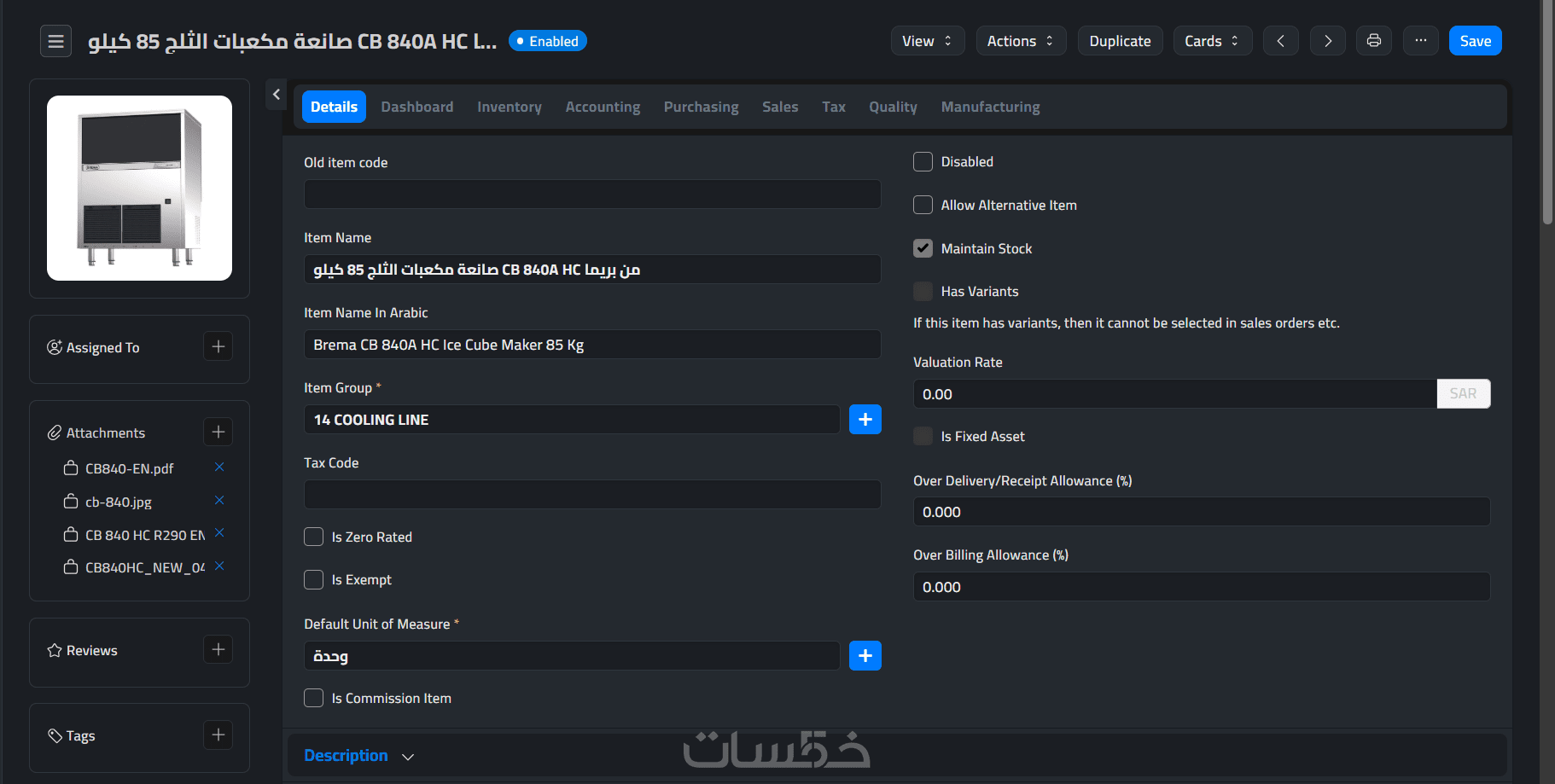
Task: Click the Assigned To user icon
Action: point(55,347)
